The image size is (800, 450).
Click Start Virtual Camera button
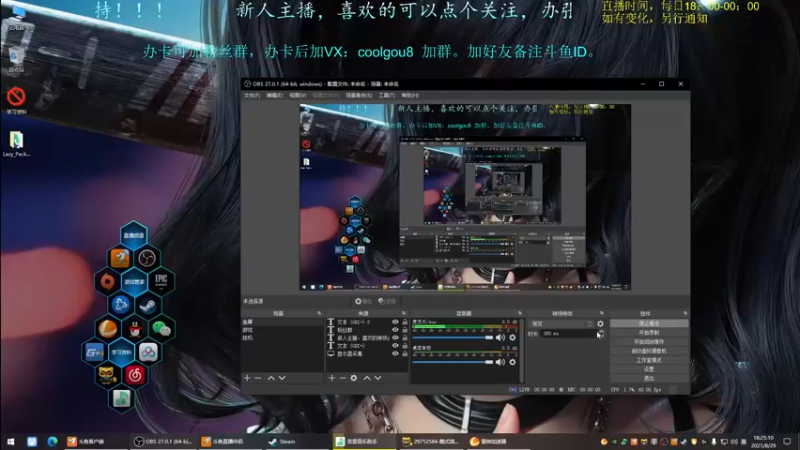pos(649,351)
